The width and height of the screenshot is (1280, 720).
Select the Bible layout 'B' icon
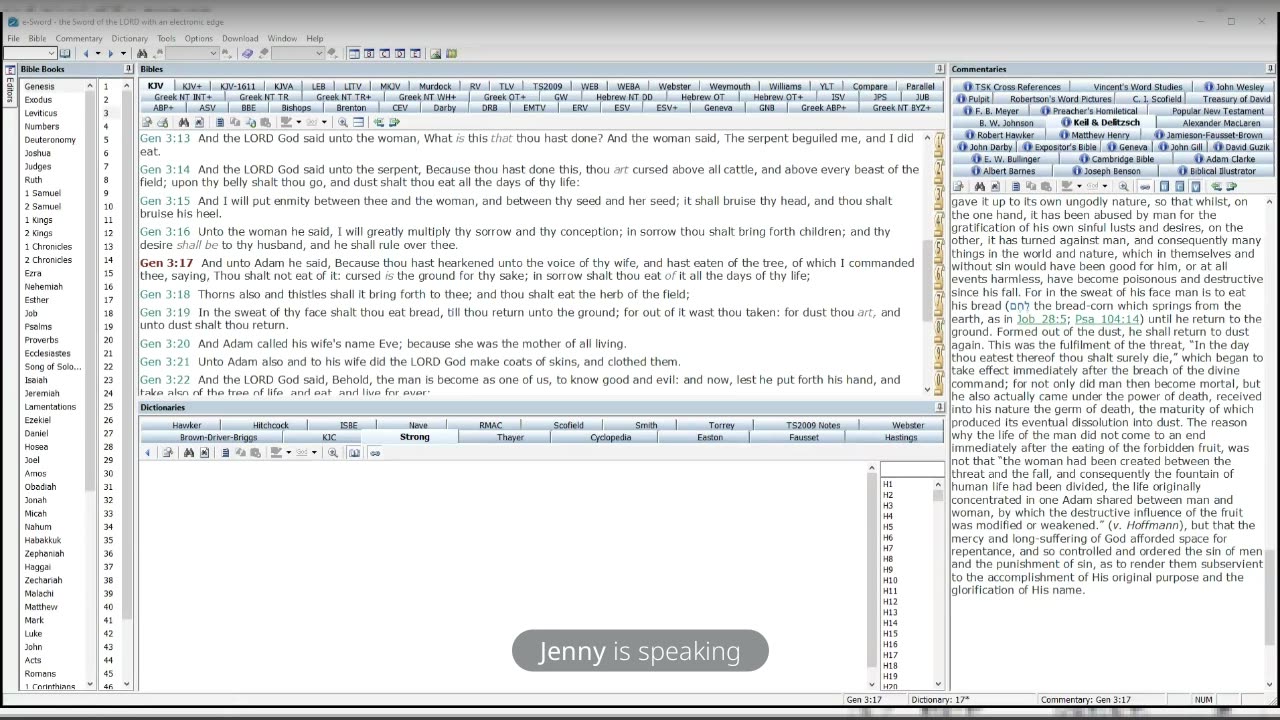point(369,53)
